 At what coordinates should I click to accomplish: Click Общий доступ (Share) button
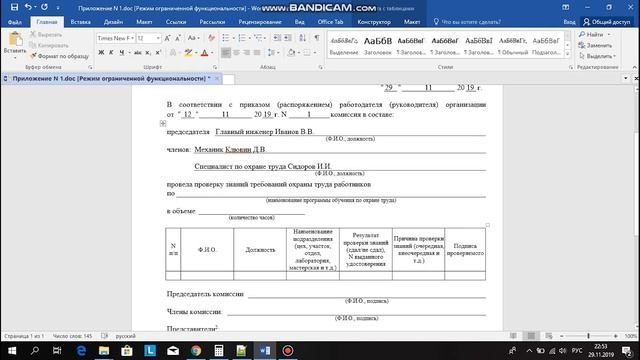pyautogui.click(x=607, y=22)
